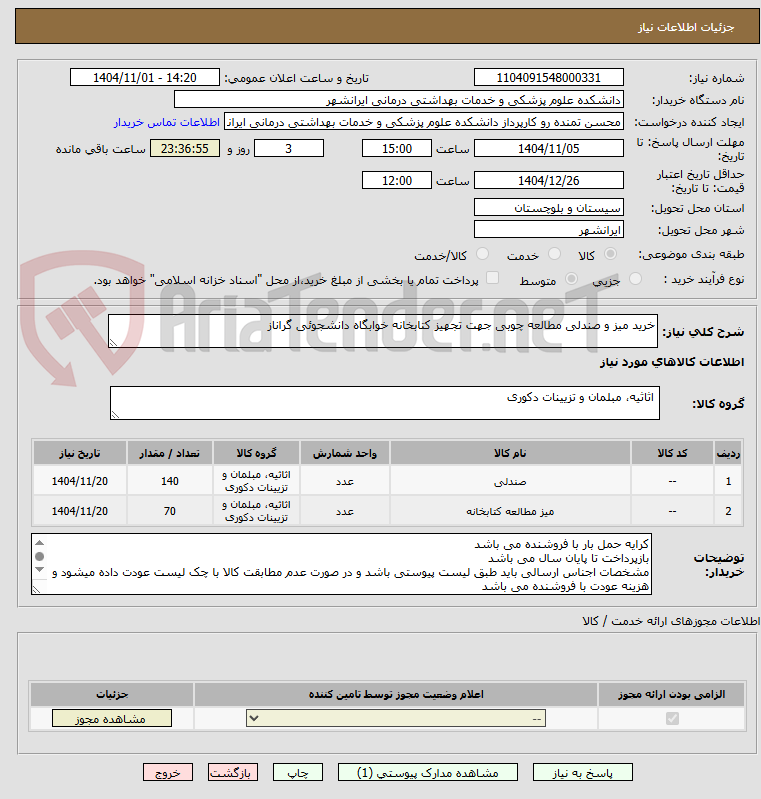
Task: Click مشاهده مجوز button
Action: pyautogui.click(x=112, y=718)
